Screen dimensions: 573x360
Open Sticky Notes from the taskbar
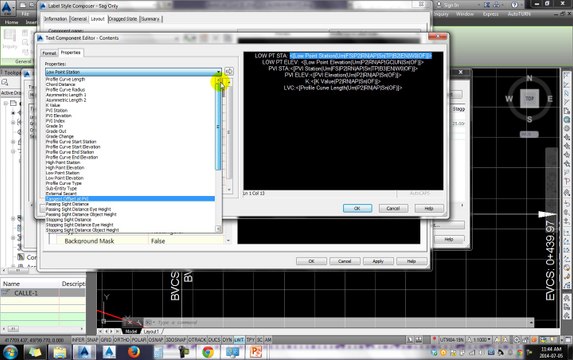35,352
